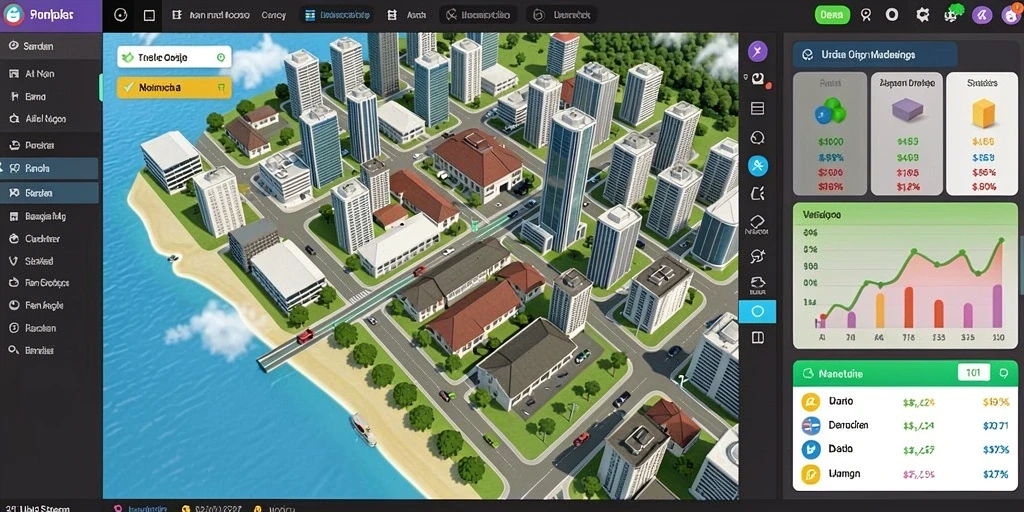Viewport: 1024px width, 512px height.
Task: Click the green button in the top bar
Action: coord(832,15)
